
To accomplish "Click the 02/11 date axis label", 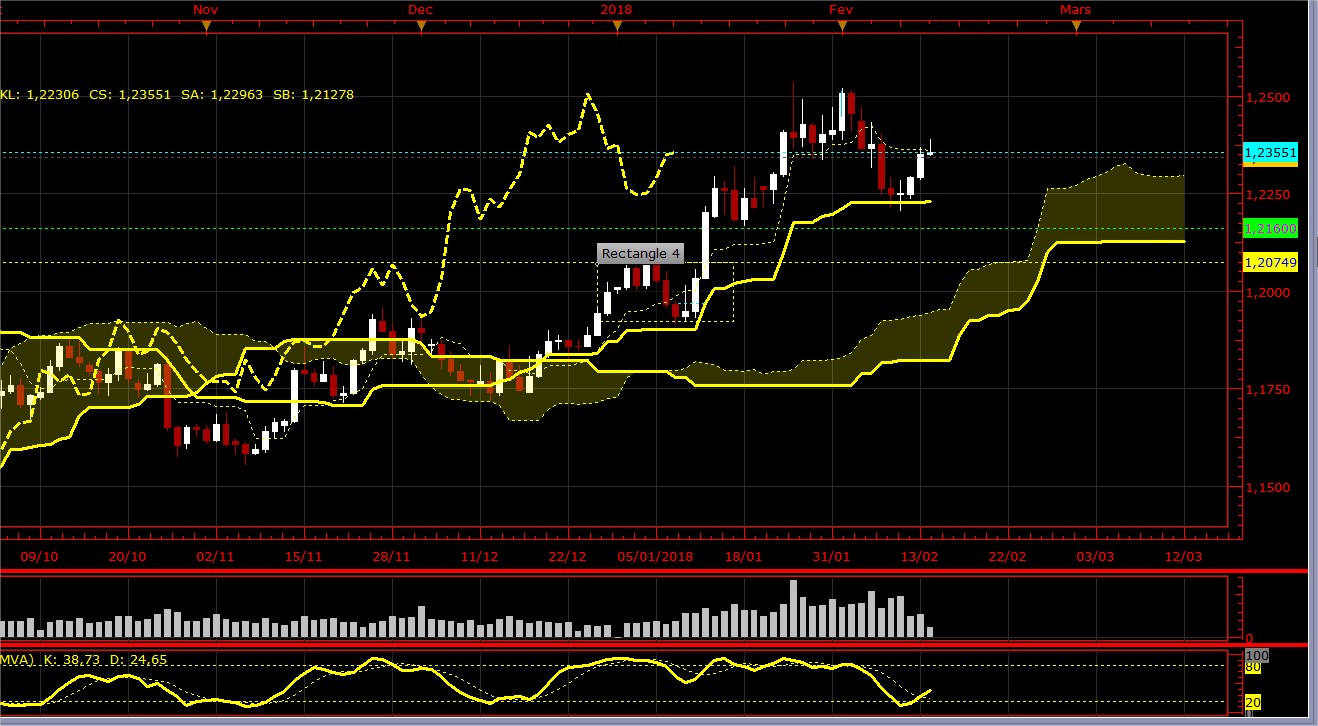I will click(x=215, y=556).
